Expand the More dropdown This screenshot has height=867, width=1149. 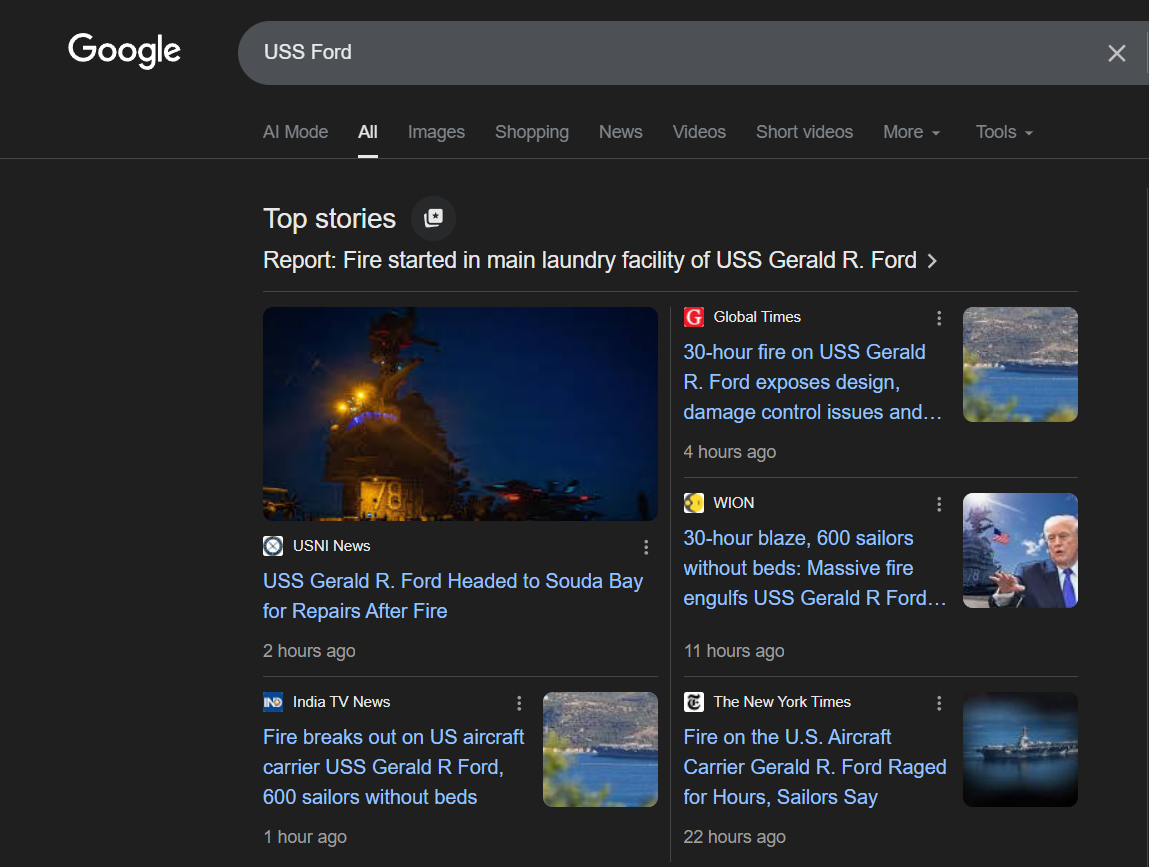click(911, 132)
